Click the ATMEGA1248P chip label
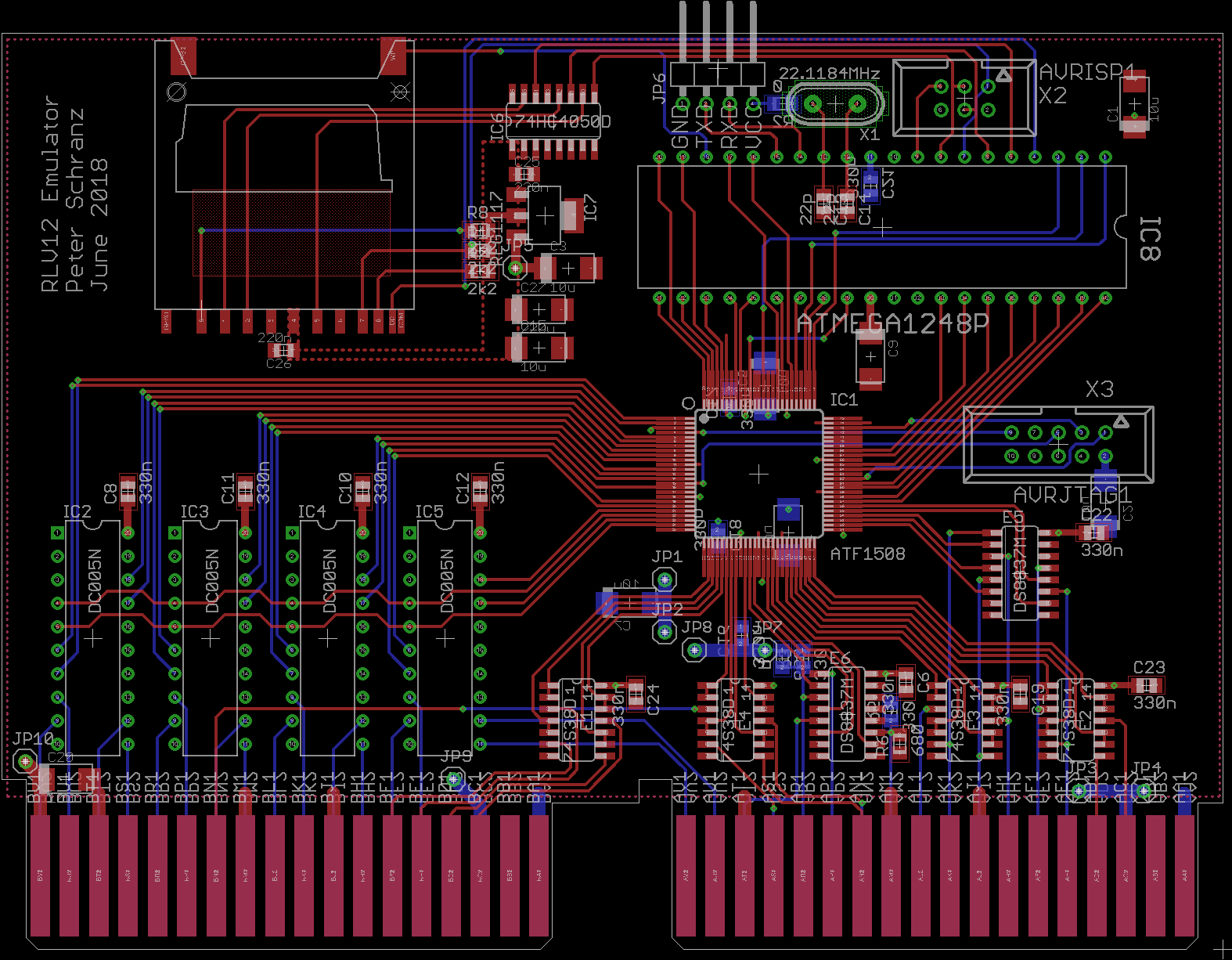The width and height of the screenshot is (1232, 960). click(893, 323)
